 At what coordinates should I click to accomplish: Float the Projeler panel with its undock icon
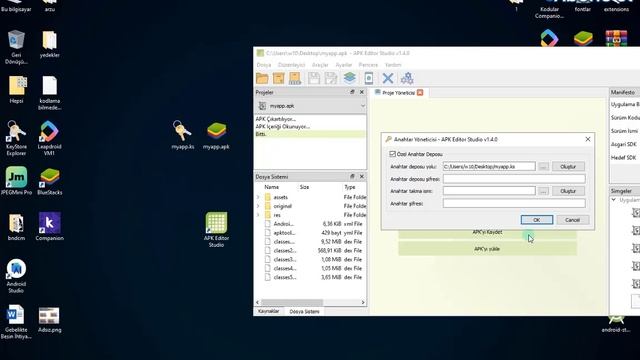(352, 92)
